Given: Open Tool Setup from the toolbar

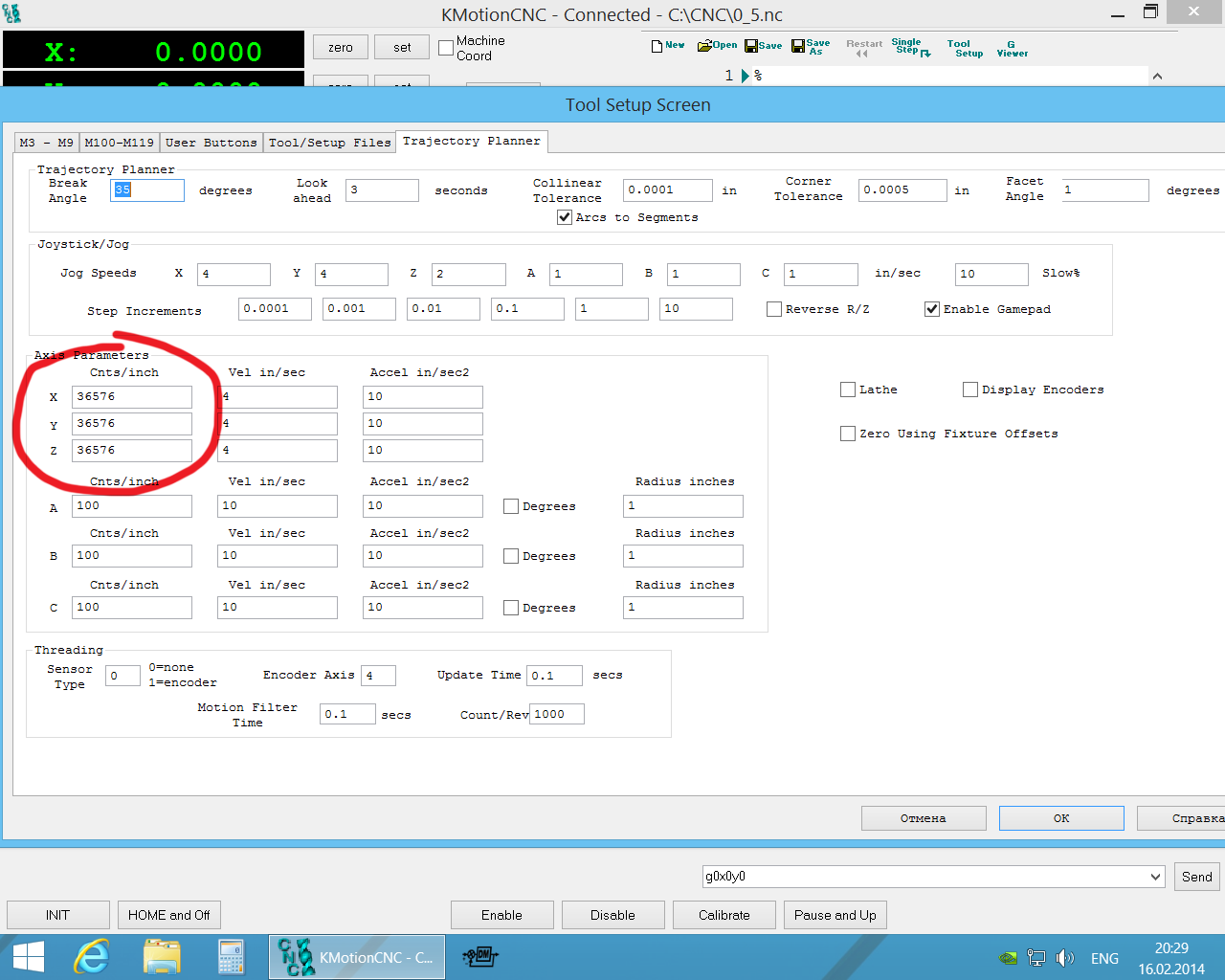Looking at the screenshot, I should point(965,48).
